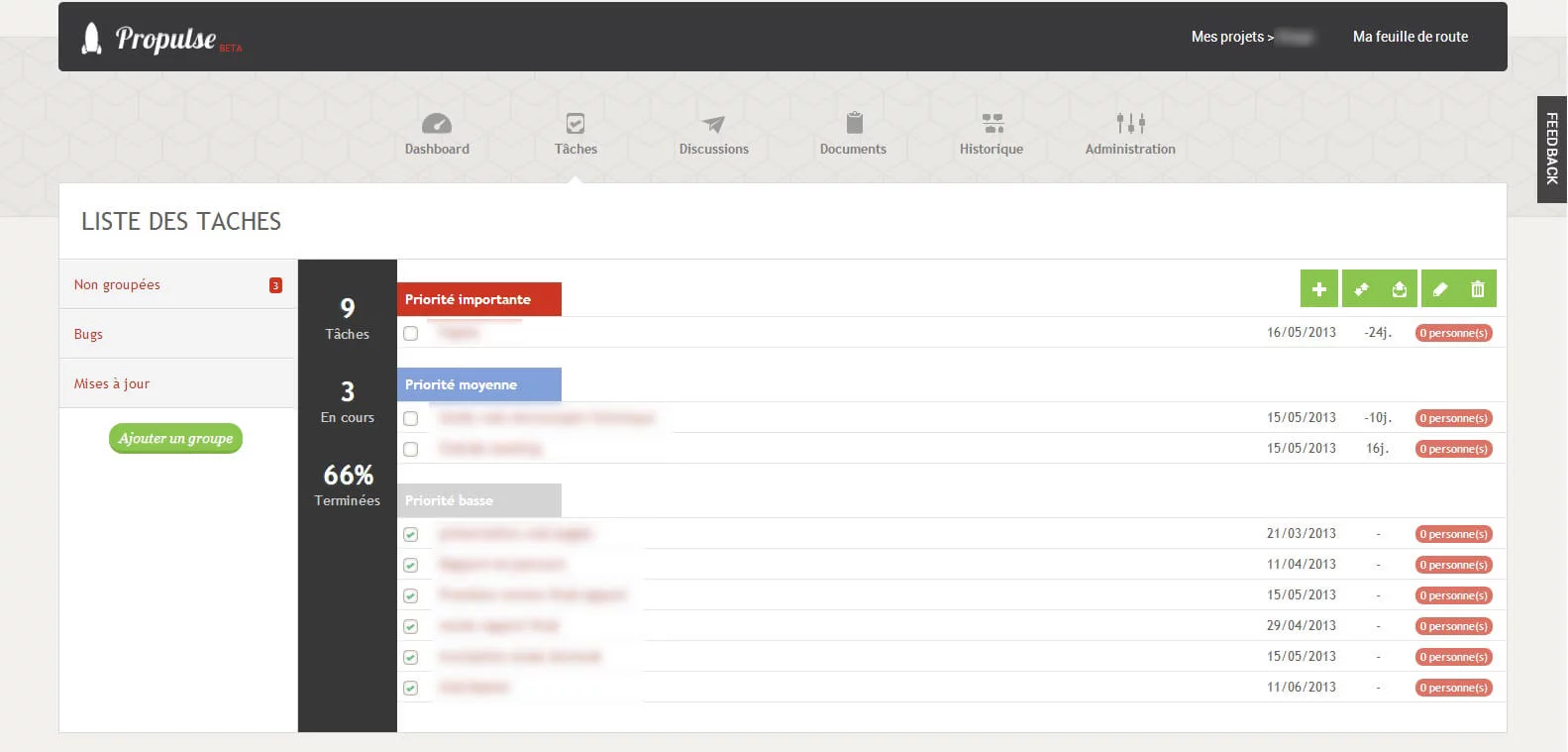Uncheck the completed task dated 29/04/2013
1568x752 pixels.
click(411, 627)
